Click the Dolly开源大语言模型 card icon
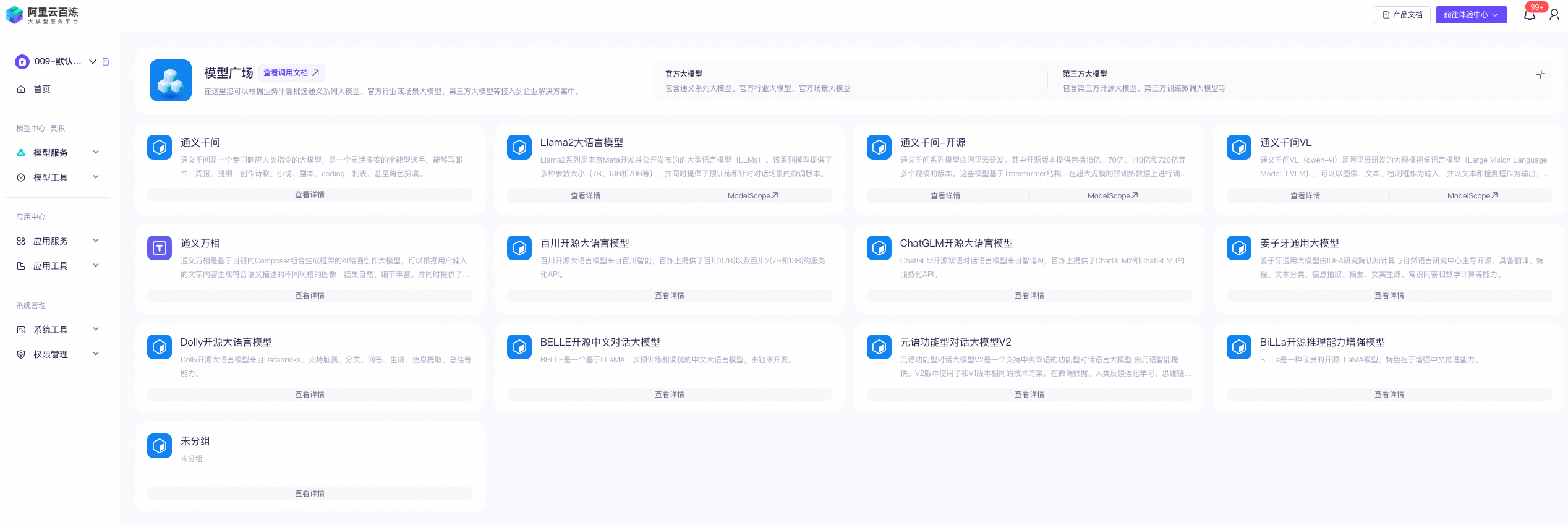Screen dimensions: 1568x525 (160, 347)
